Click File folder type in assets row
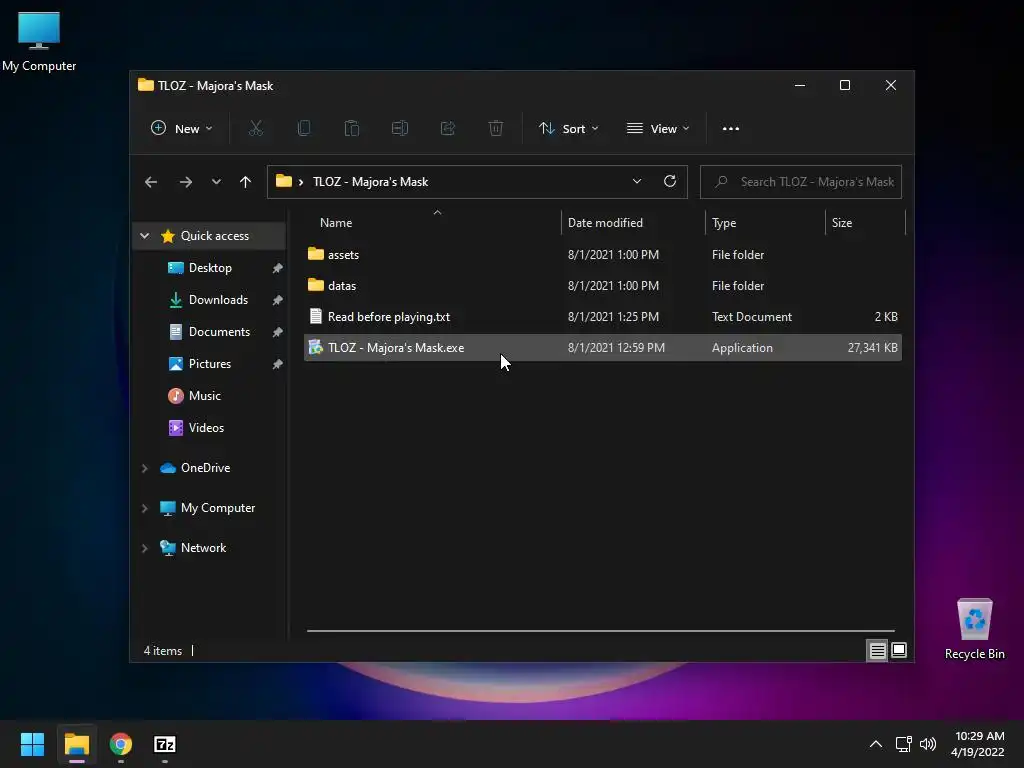This screenshot has height=768, width=1024. (x=738, y=255)
